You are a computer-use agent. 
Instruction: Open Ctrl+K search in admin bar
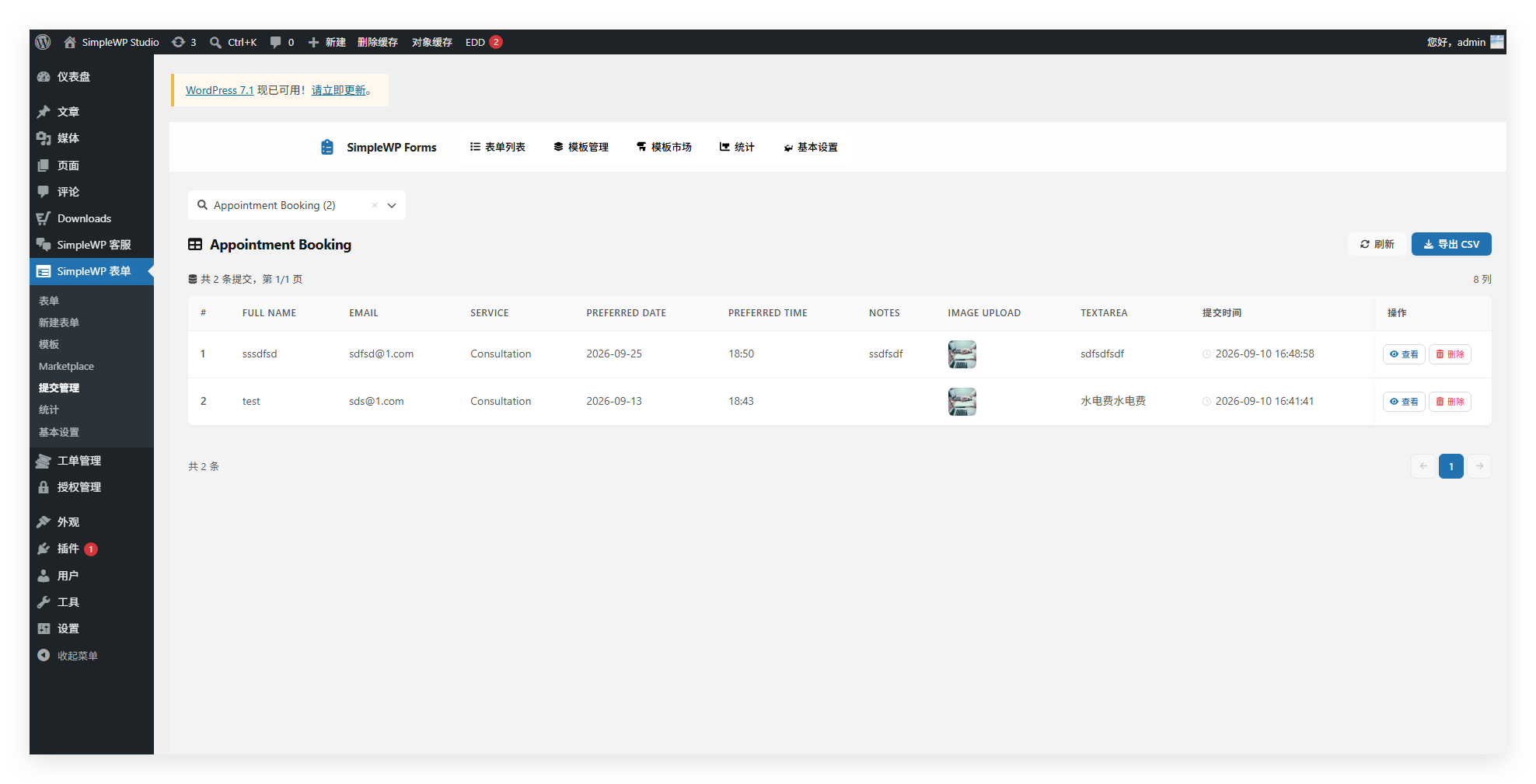(x=233, y=42)
